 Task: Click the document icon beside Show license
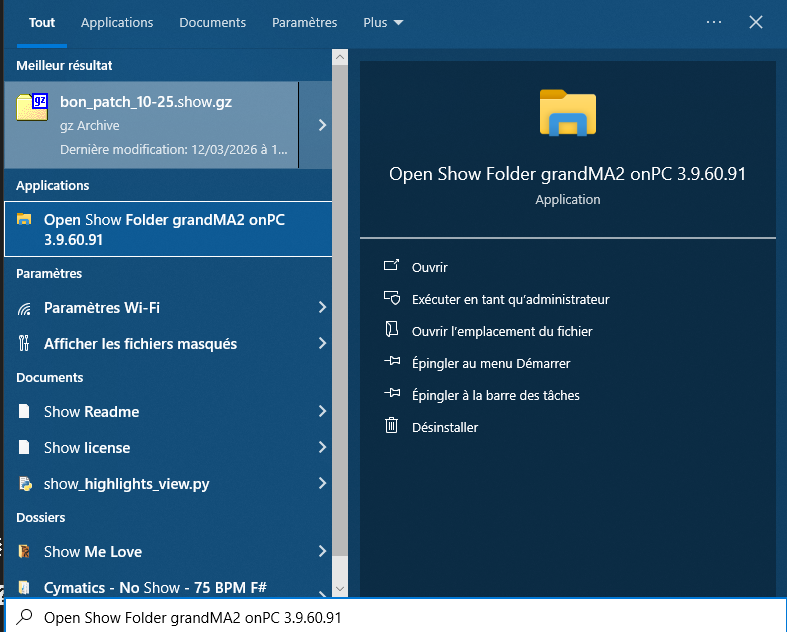(x=24, y=447)
